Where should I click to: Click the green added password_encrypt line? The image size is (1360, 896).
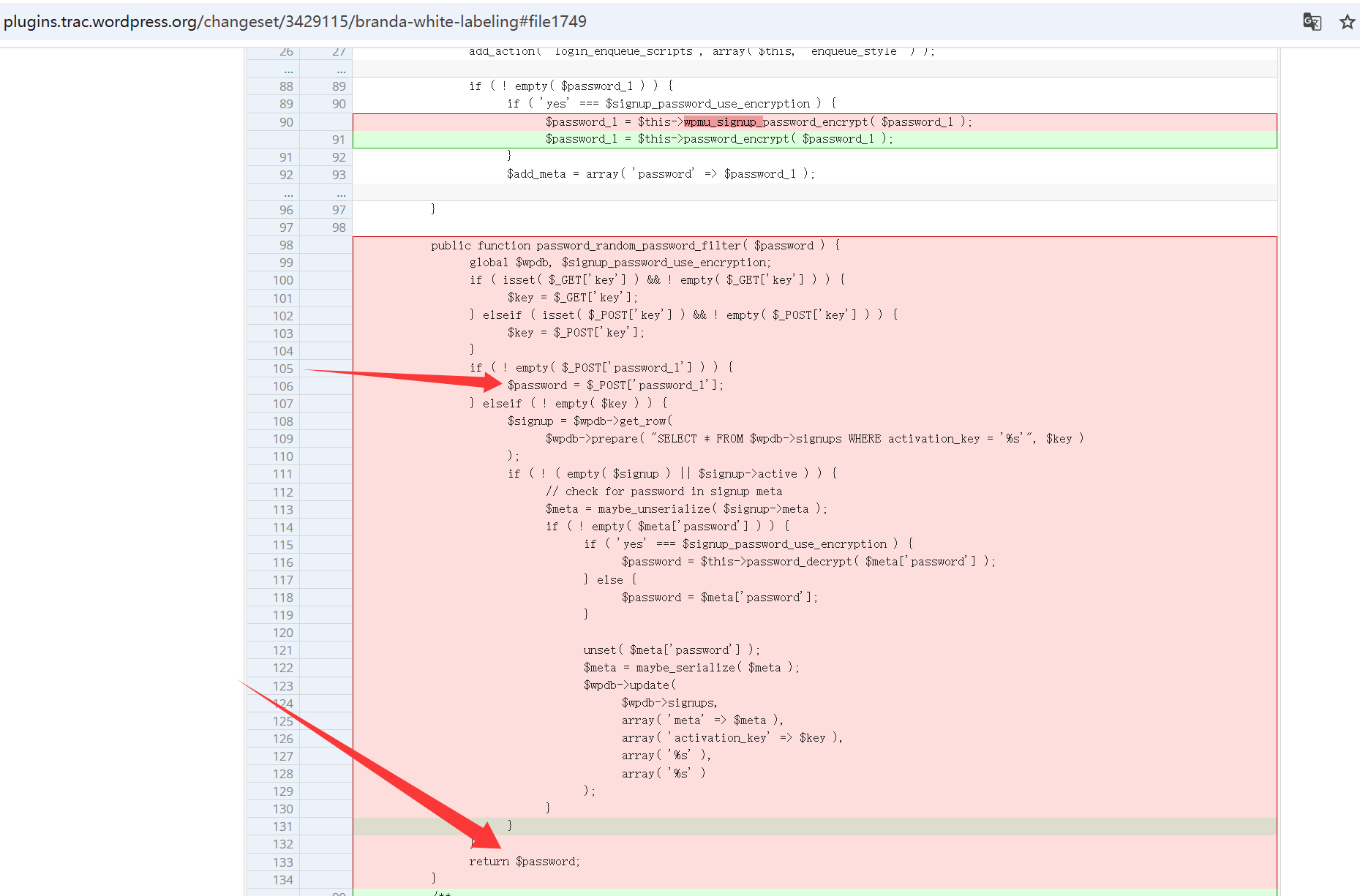718,139
